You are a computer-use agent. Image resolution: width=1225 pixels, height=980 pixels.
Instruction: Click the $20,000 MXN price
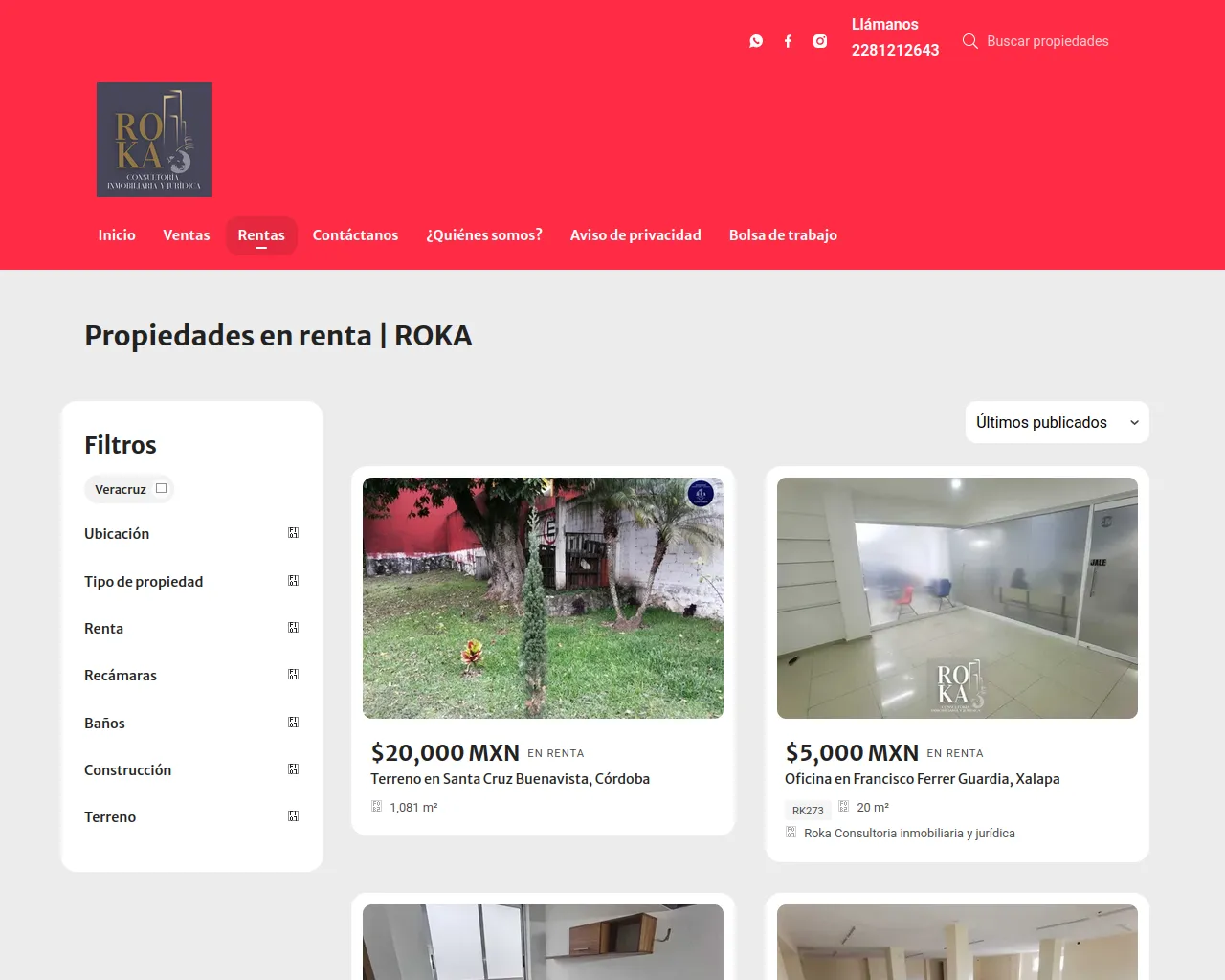point(445,753)
